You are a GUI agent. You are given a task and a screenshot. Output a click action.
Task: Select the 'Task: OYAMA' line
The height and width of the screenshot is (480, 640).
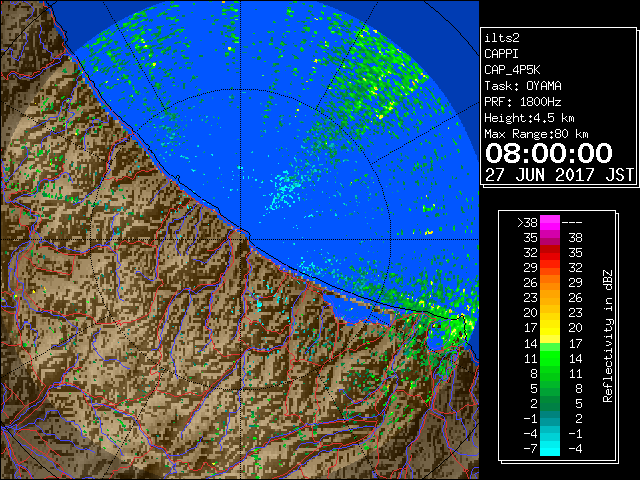[x=523, y=86]
